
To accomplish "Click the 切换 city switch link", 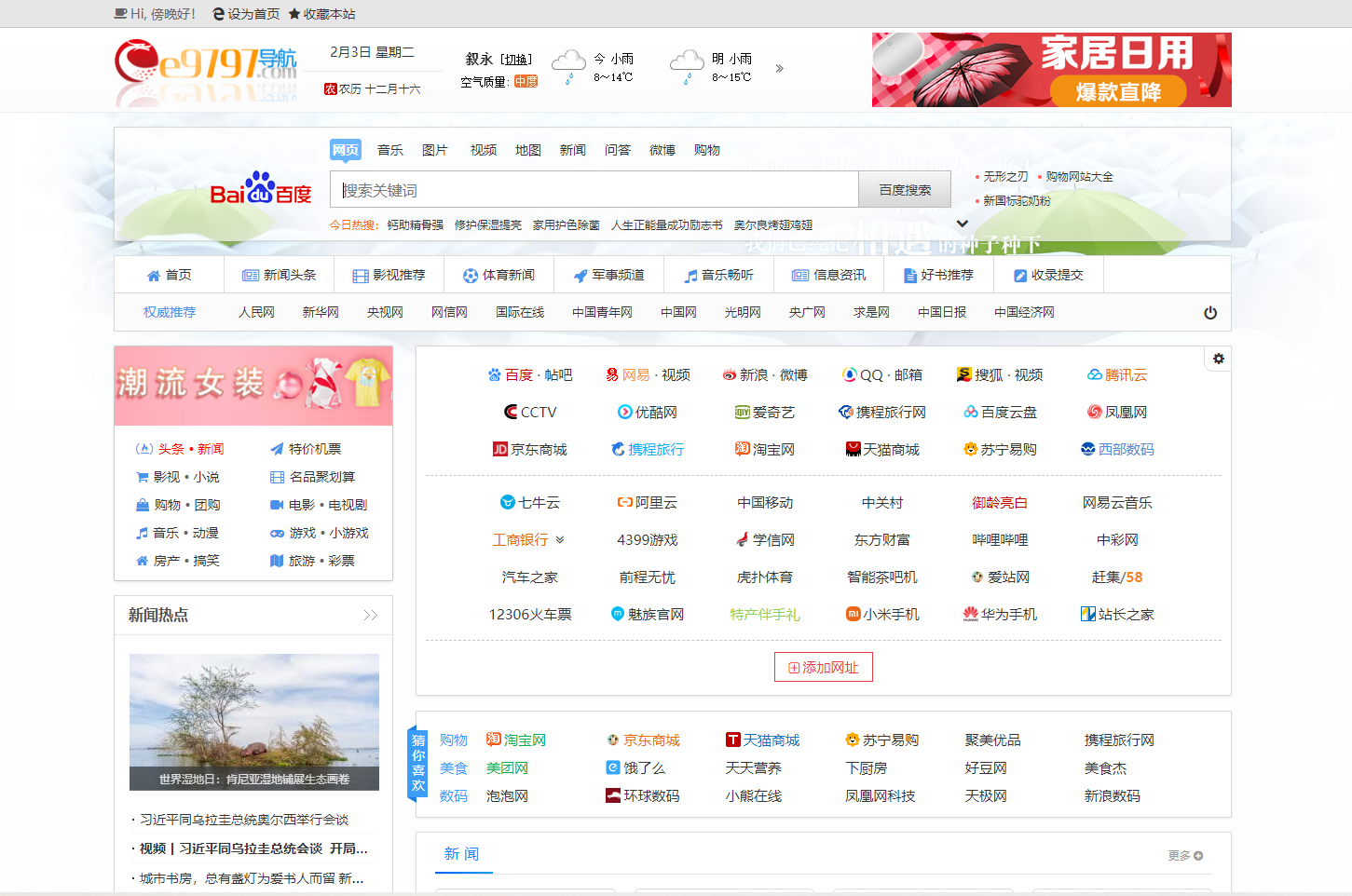I will click(516, 60).
